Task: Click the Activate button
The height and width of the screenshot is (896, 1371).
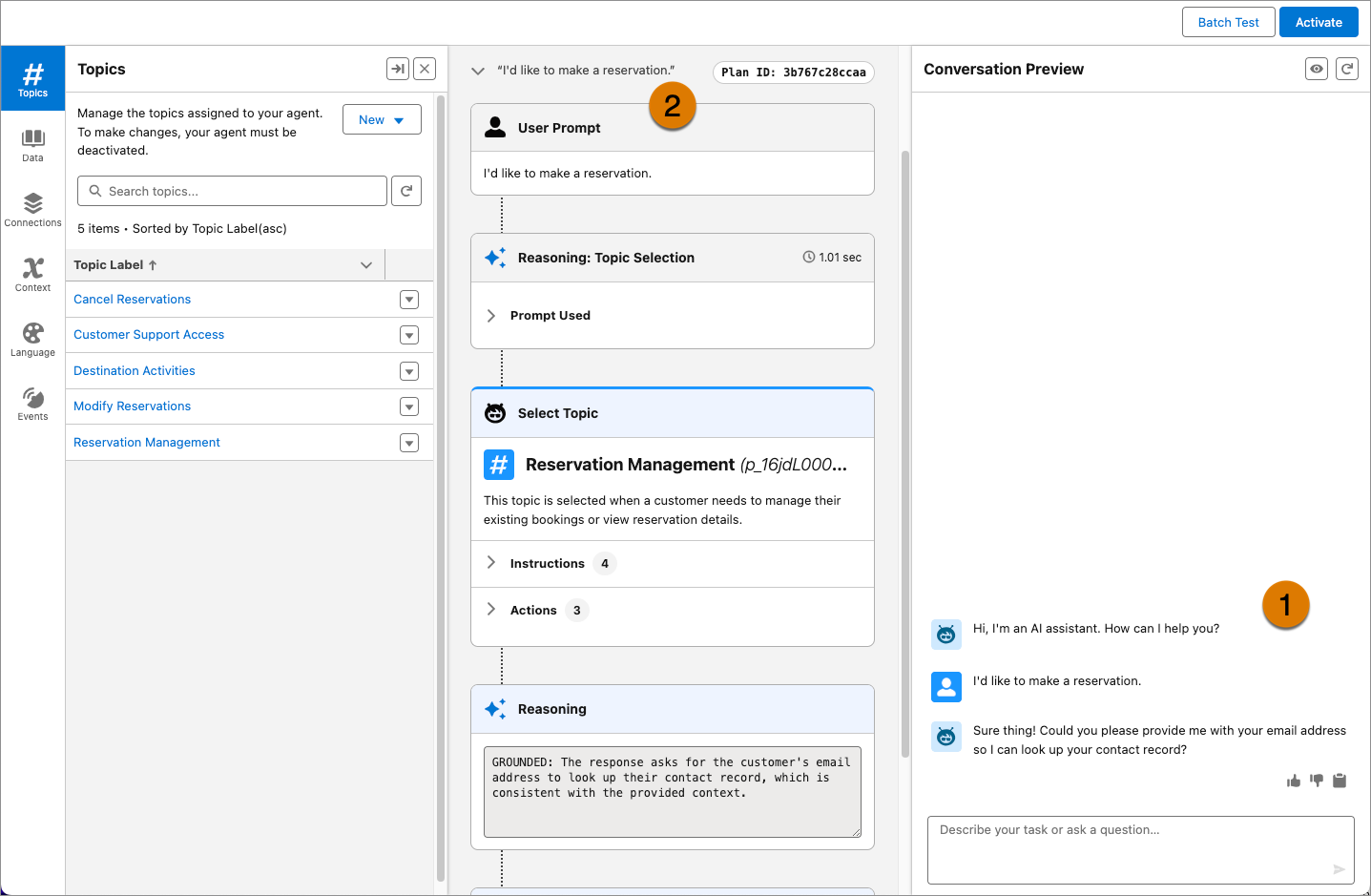Action: [1318, 22]
